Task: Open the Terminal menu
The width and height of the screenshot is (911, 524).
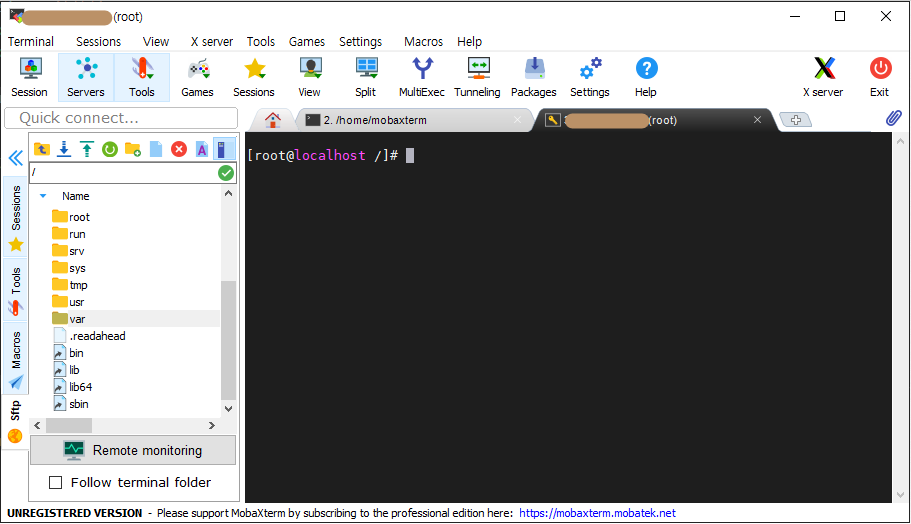Action: pyautogui.click(x=31, y=41)
